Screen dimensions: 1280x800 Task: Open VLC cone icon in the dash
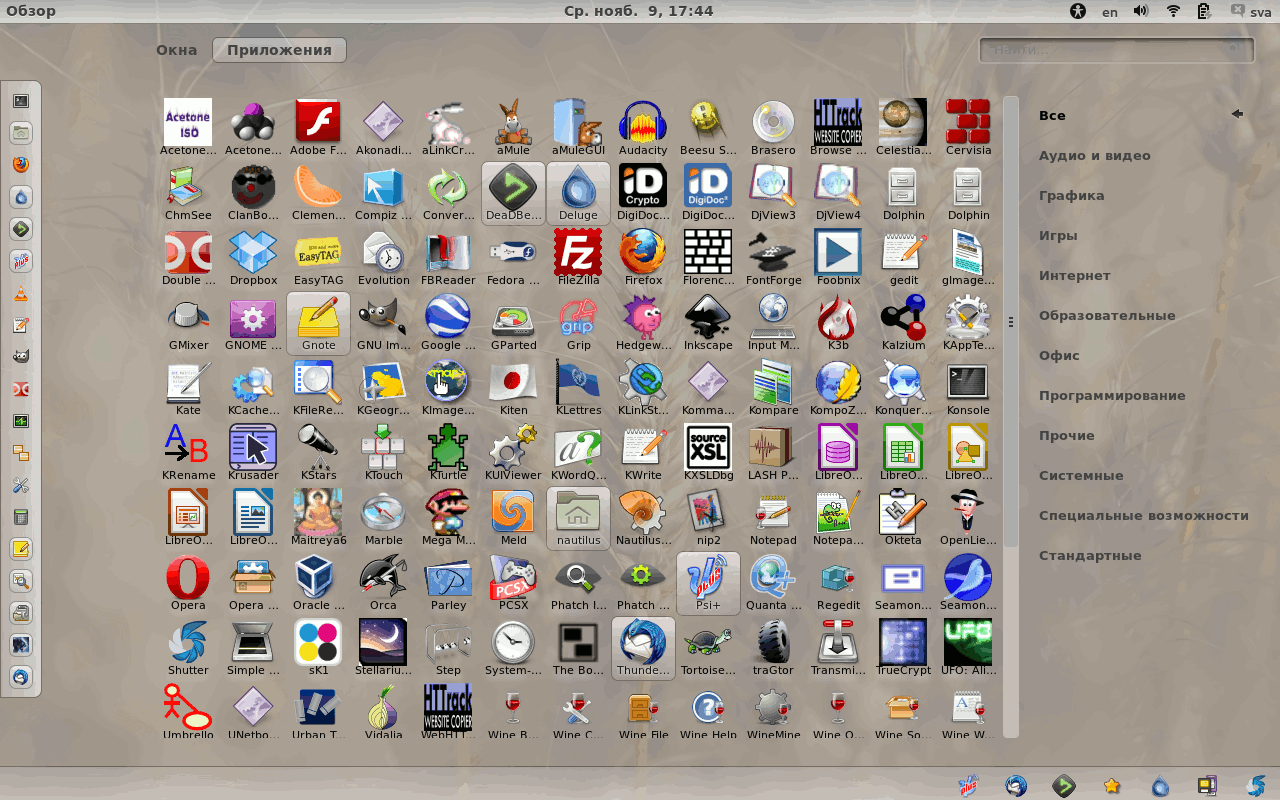point(21,293)
